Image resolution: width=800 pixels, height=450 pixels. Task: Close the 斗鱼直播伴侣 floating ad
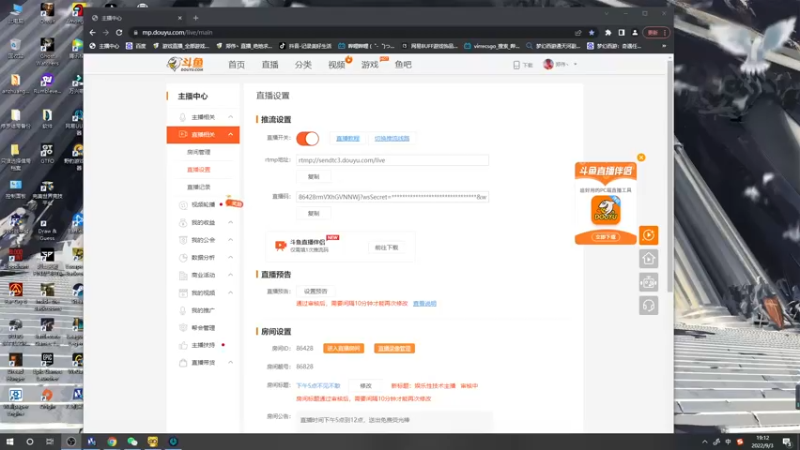[641, 158]
